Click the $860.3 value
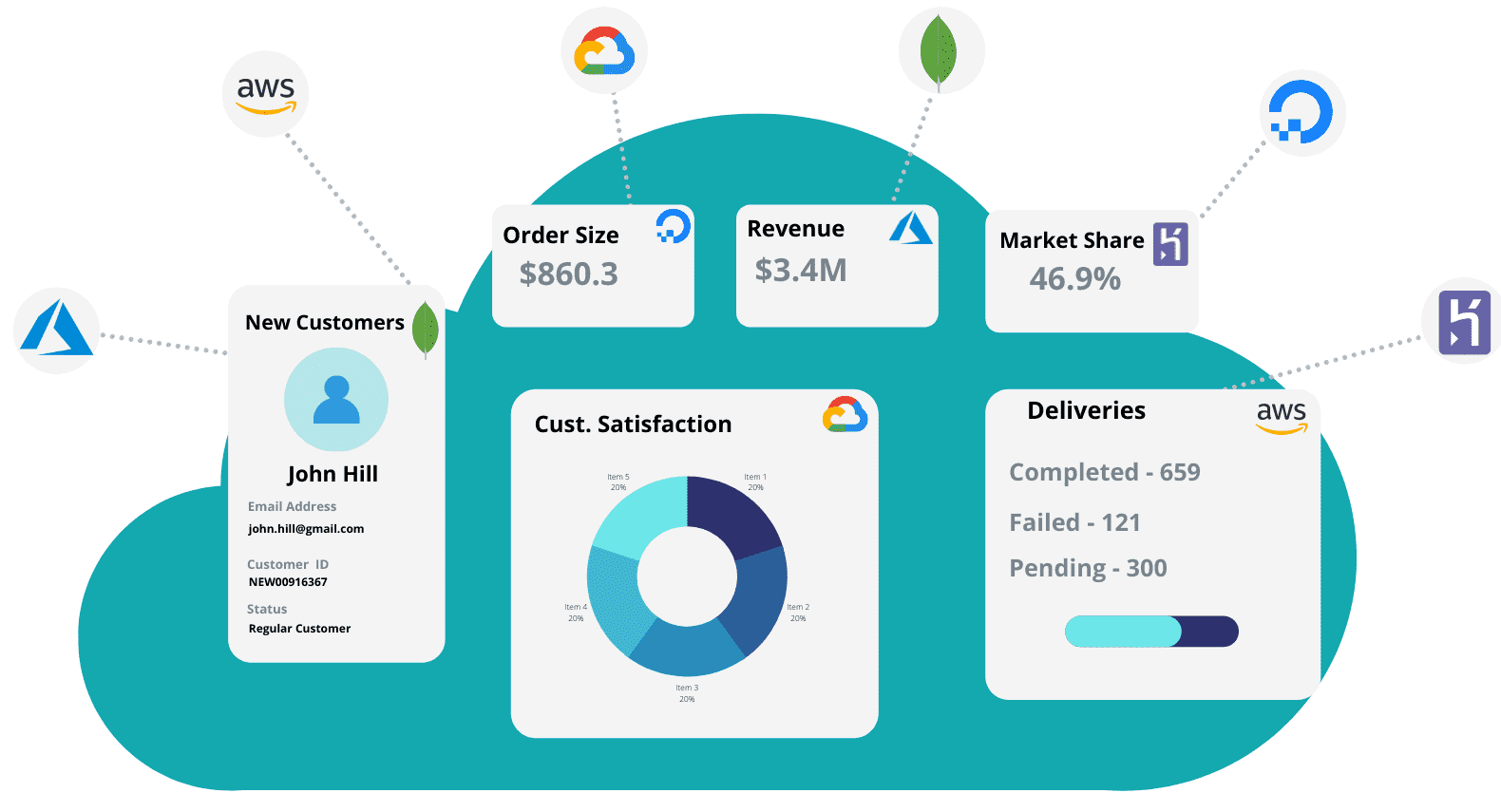Screen dimensions: 1501x812 click(x=568, y=274)
